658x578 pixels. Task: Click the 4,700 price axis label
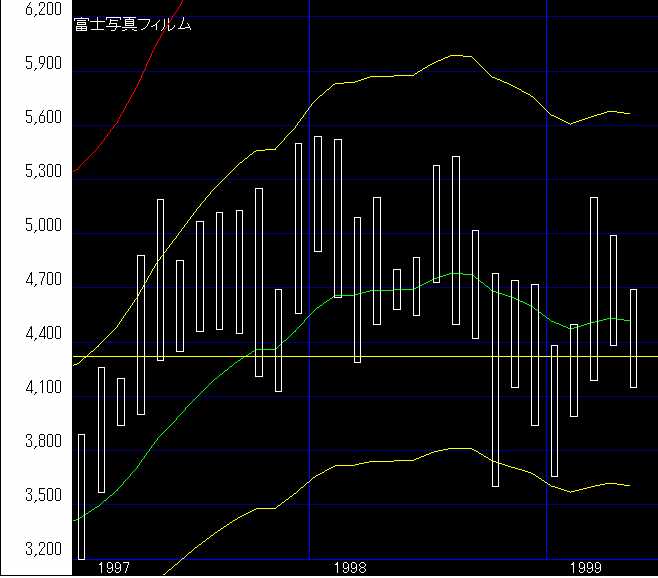[42, 280]
